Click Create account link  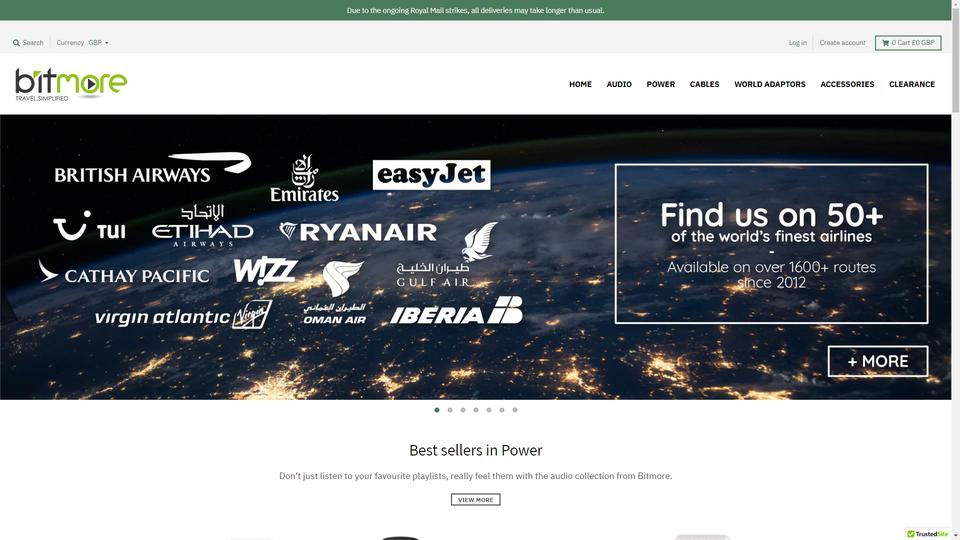tap(842, 43)
